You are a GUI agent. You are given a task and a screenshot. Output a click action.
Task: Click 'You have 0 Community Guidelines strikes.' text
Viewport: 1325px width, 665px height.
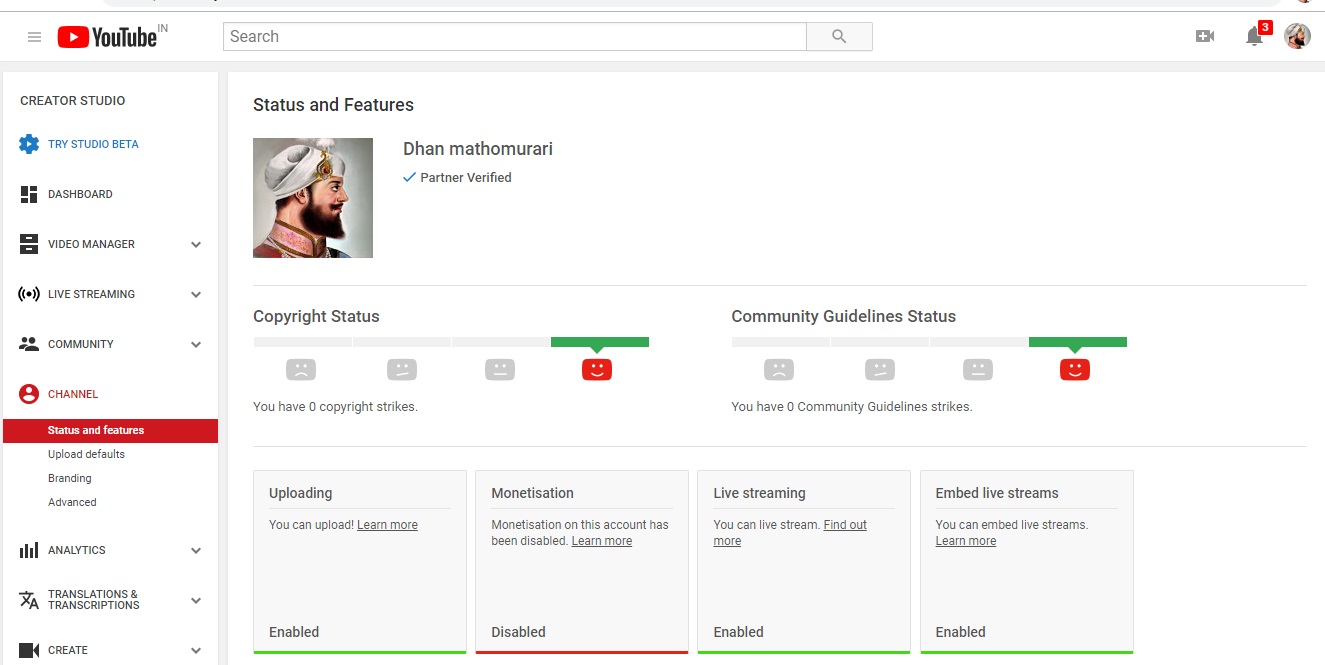click(x=851, y=407)
